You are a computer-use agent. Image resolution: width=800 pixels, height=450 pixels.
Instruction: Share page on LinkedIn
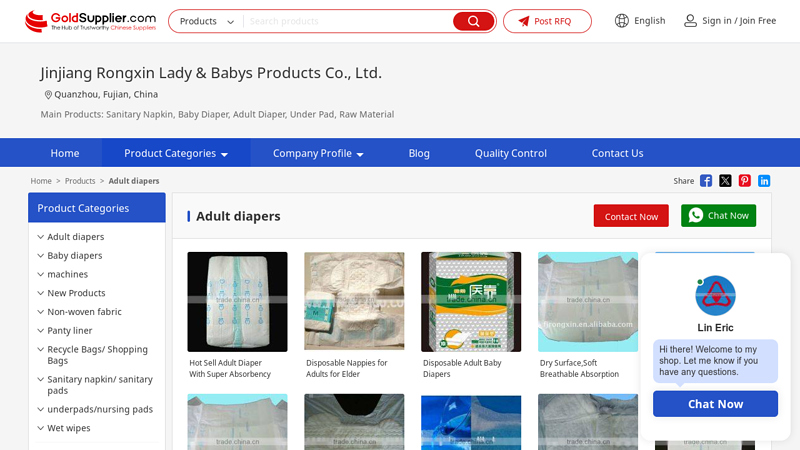[x=764, y=181]
